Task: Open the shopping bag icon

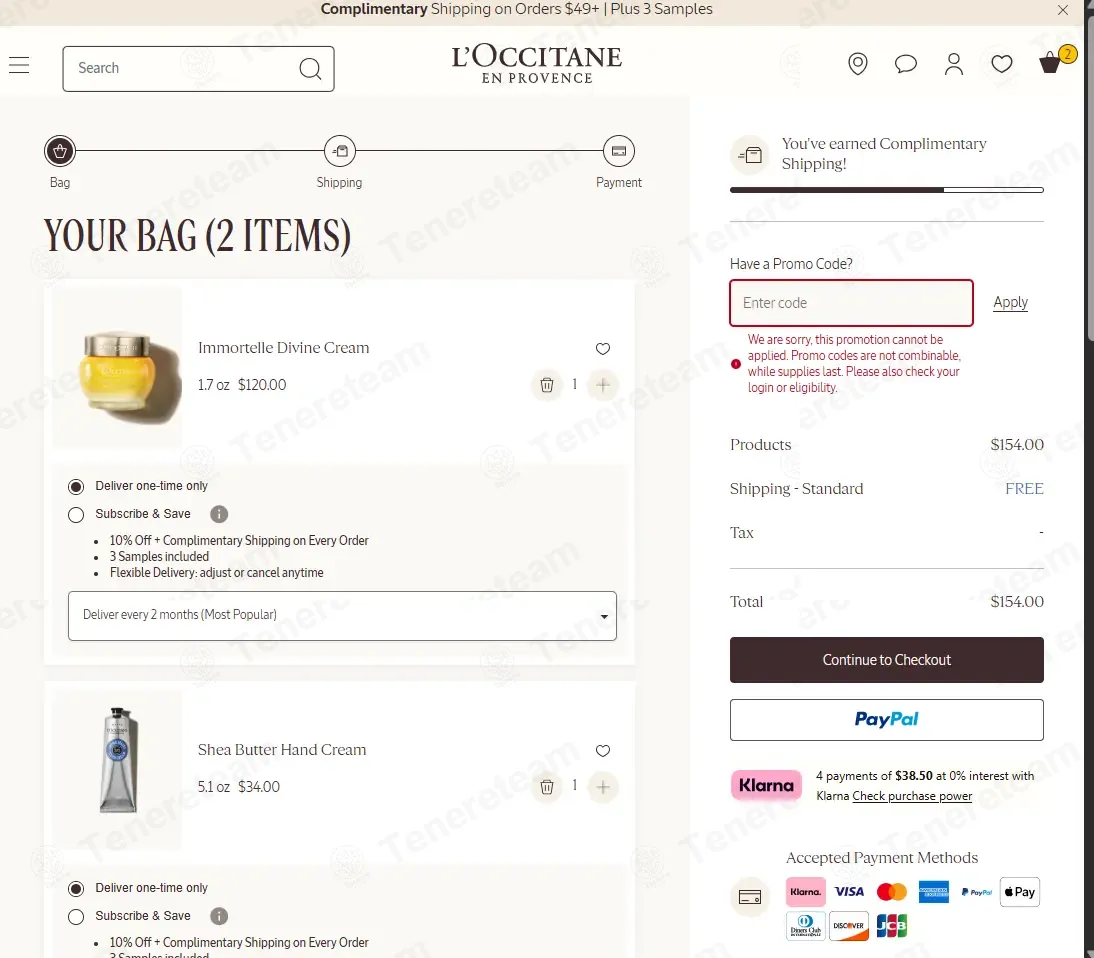Action: click(1050, 63)
